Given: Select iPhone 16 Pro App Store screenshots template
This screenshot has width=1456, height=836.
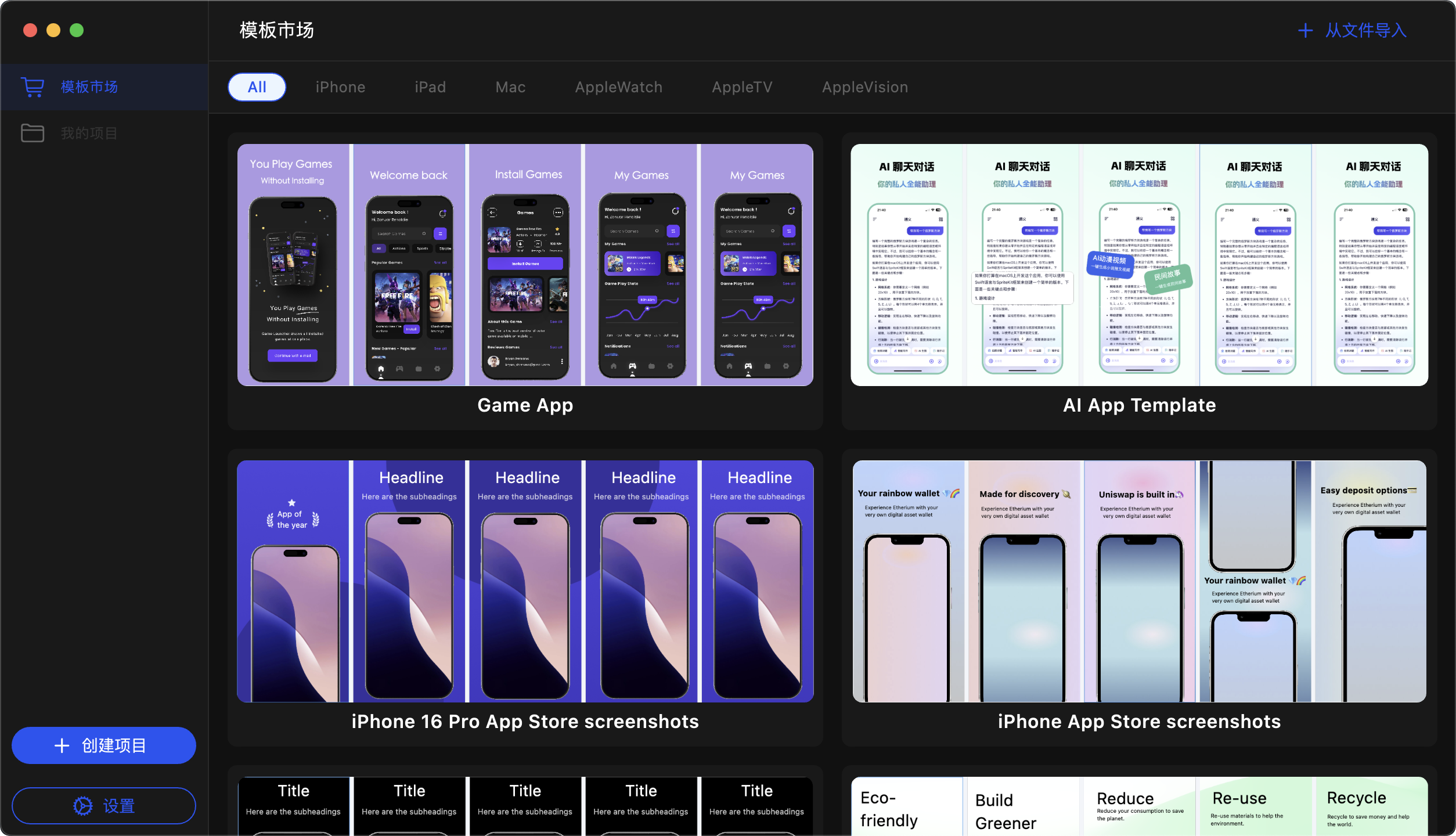Looking at the screenshot, I should pyautogui.click(x=525, y=581).
